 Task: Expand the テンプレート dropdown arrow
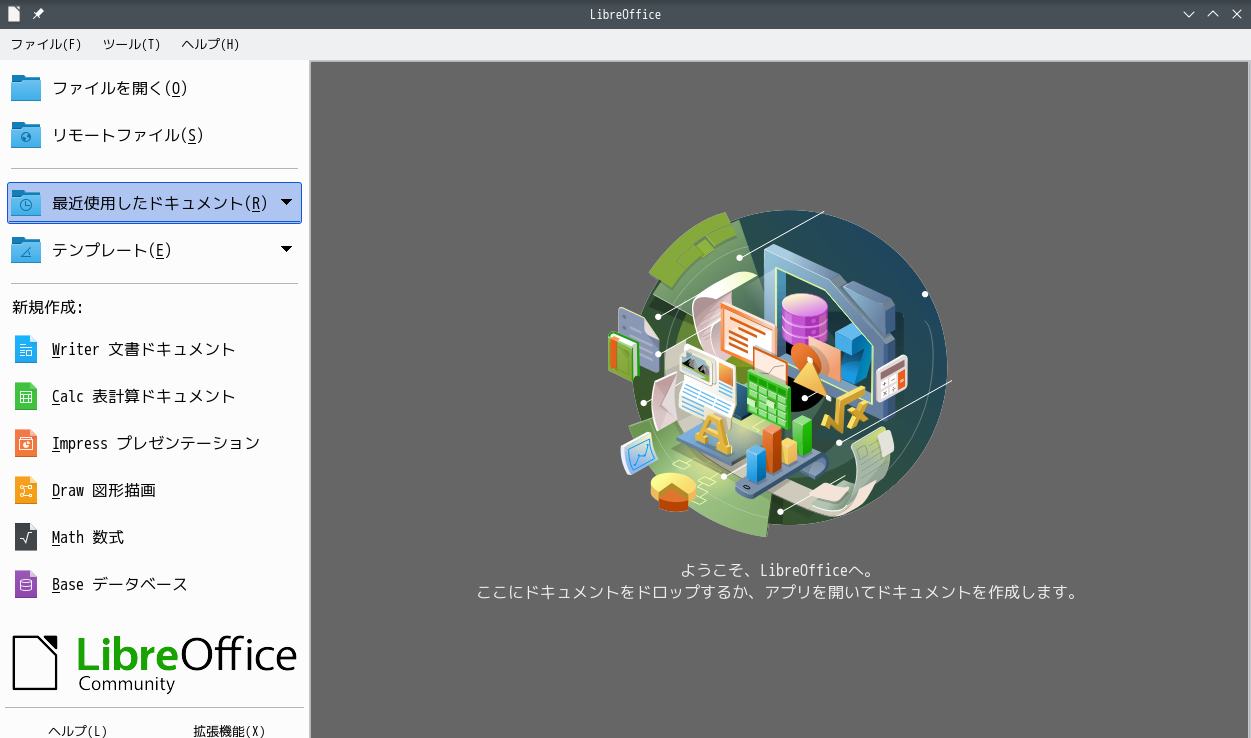point(286,250)
